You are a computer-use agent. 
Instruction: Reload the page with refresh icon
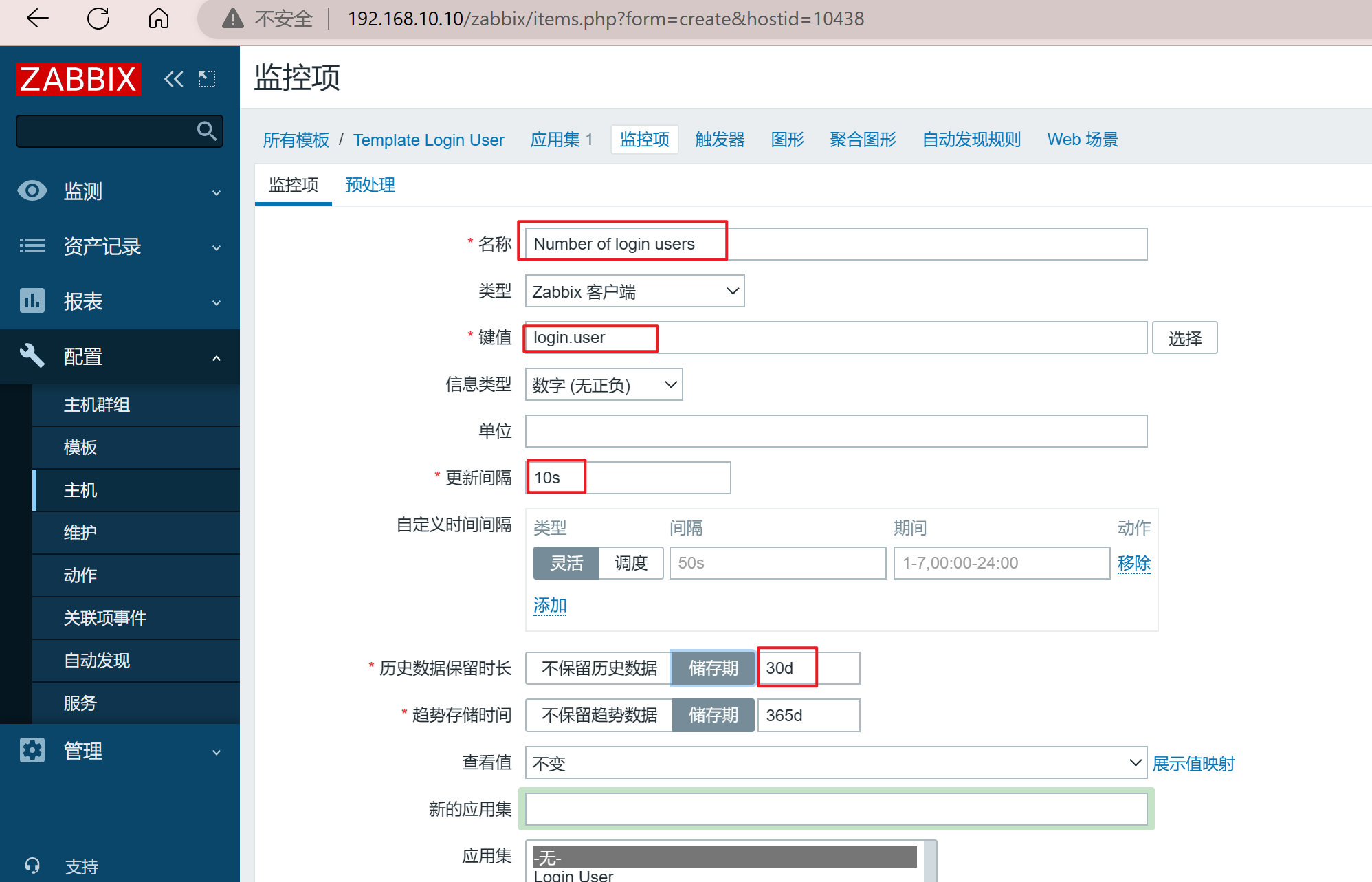(x=98, y=19)
